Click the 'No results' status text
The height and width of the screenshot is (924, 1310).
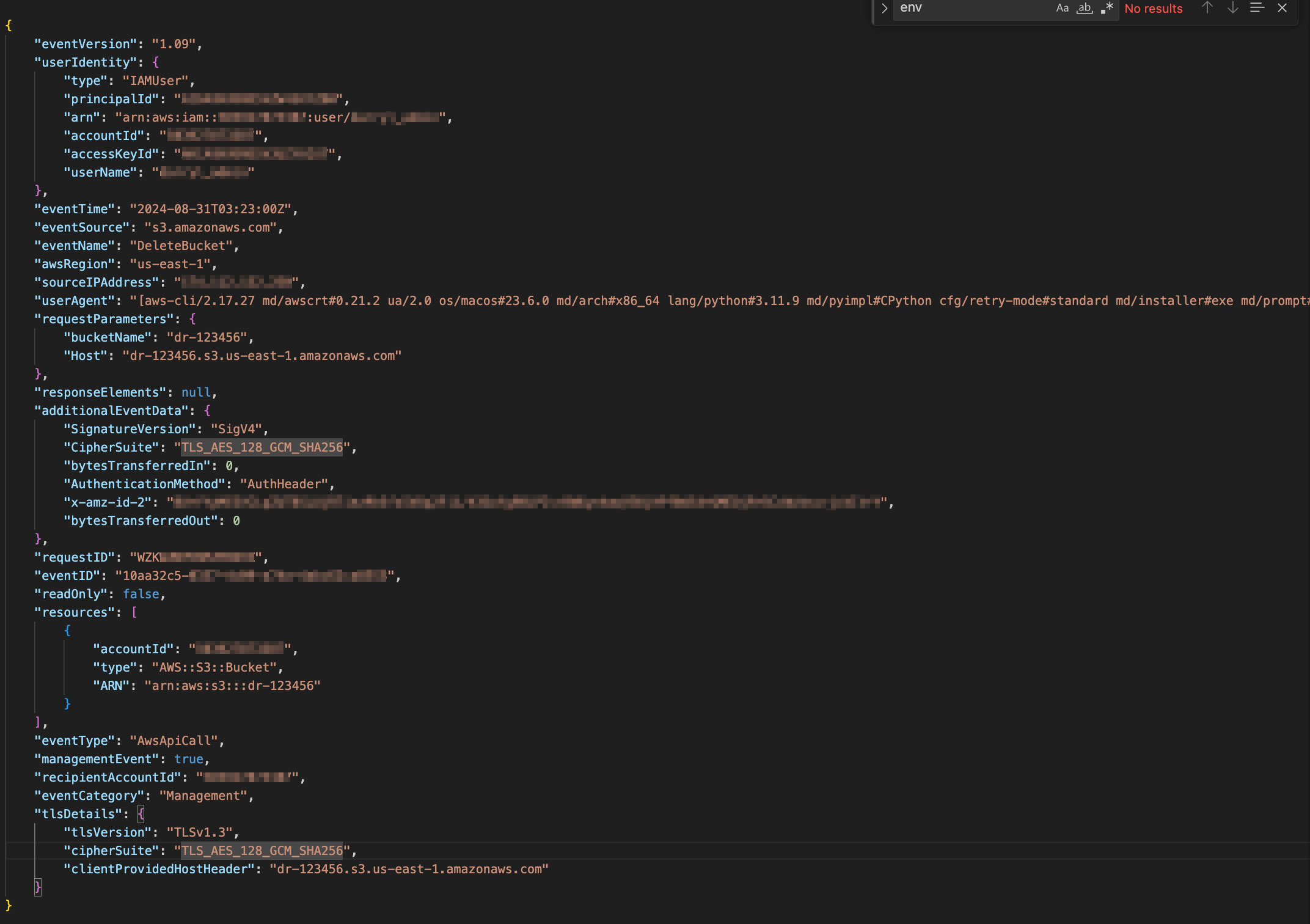(x=1154, y=9)
